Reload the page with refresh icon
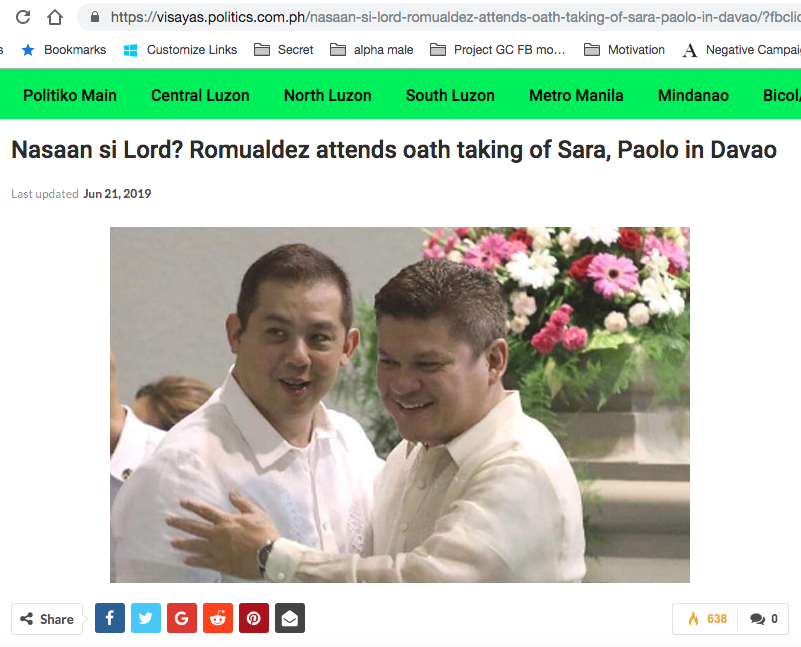801x647 pixels. tap(23, 17)
